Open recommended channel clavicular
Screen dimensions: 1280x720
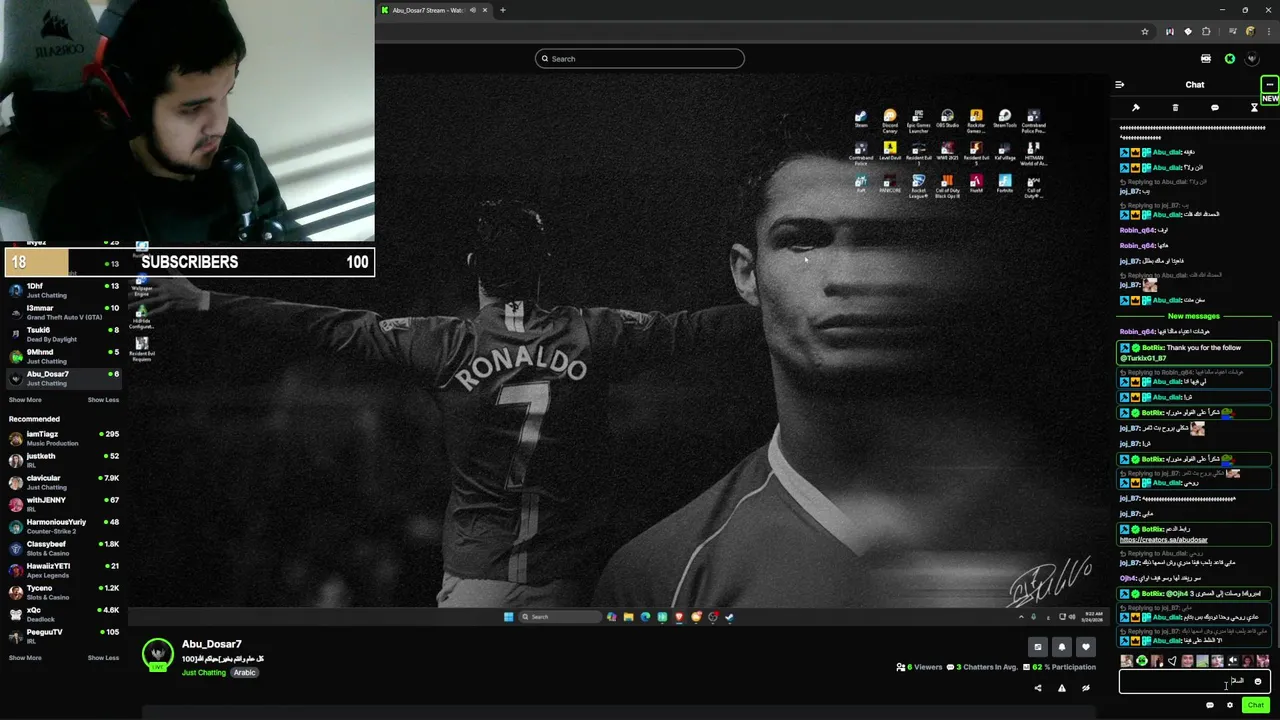[62, 482]
